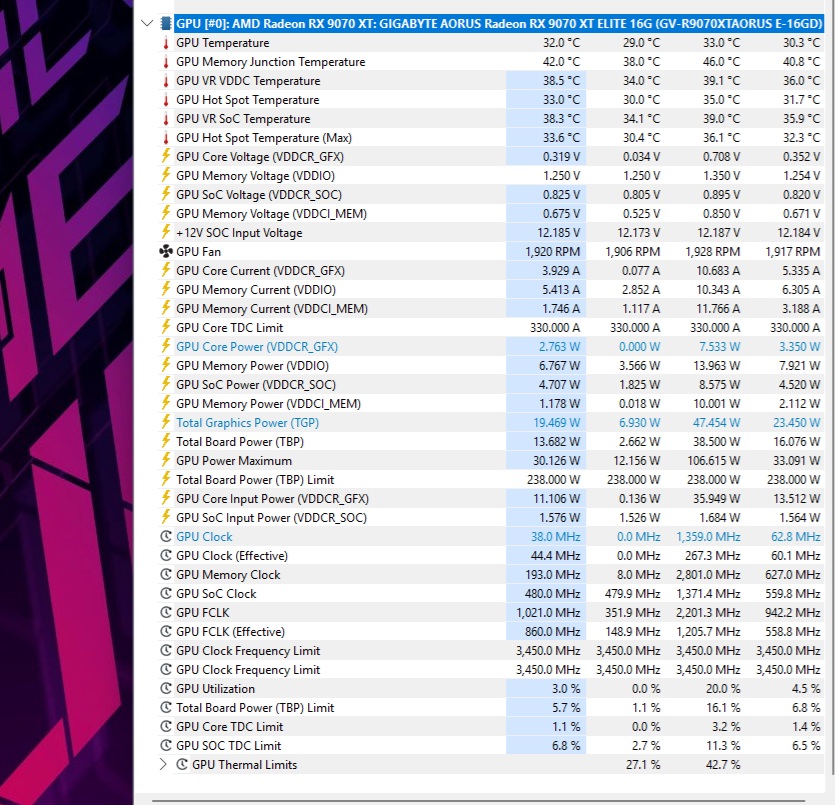Select GPU Memory Current (VDDCI_MEM) label
The width and height of the screenshot is (835, 805).
click(x=272, y=309)
